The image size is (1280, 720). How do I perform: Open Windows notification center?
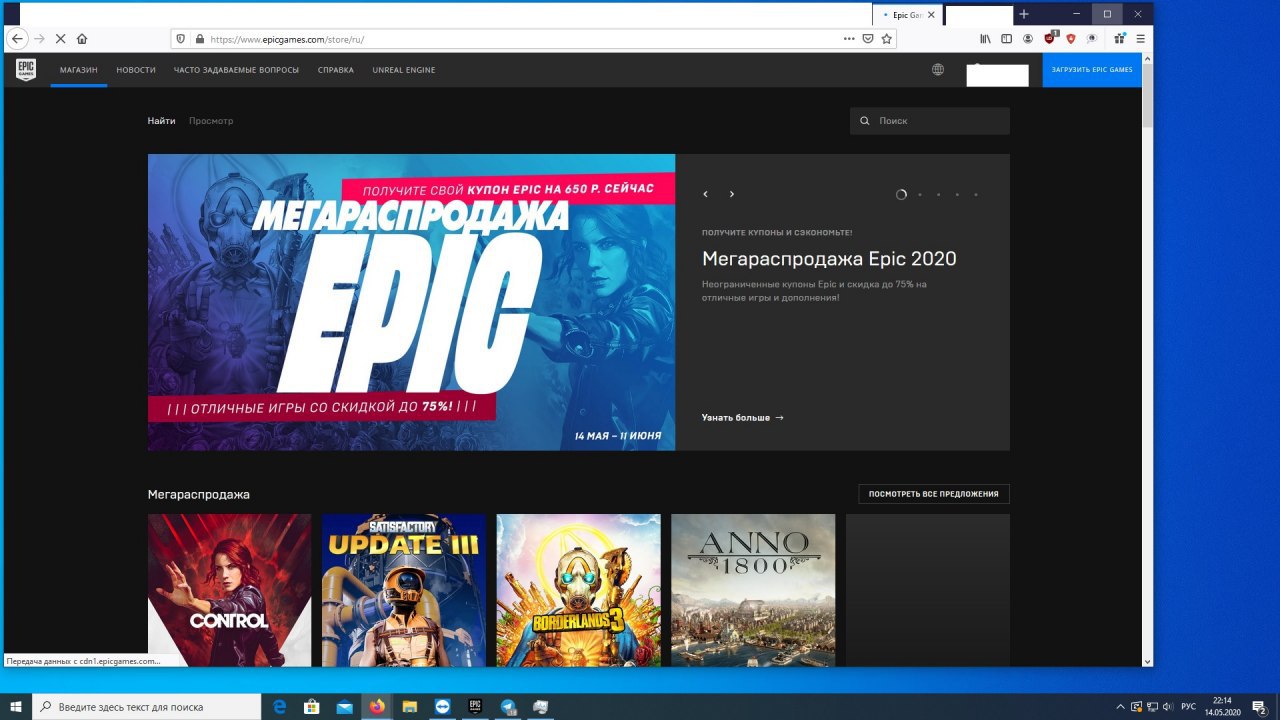[x=1259, y=706]
